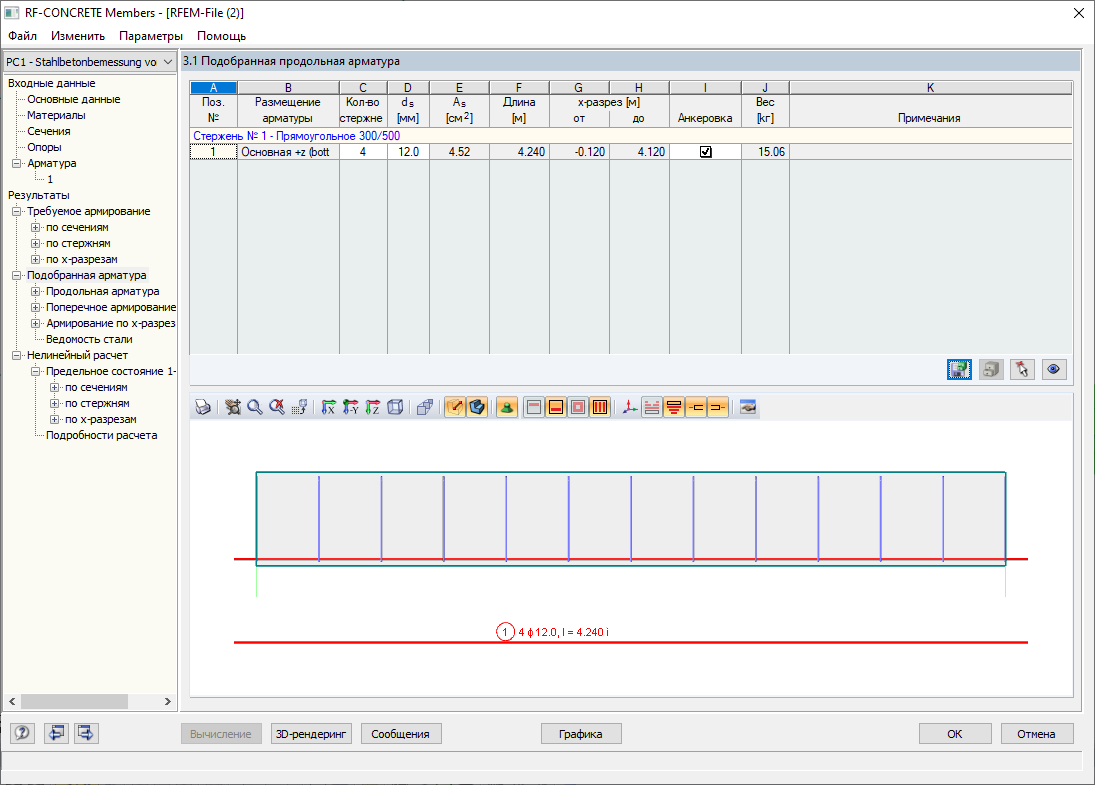Collapse the Нелинейный расчет node
This screenshot has height=785, width=1095.
(17, 355)
